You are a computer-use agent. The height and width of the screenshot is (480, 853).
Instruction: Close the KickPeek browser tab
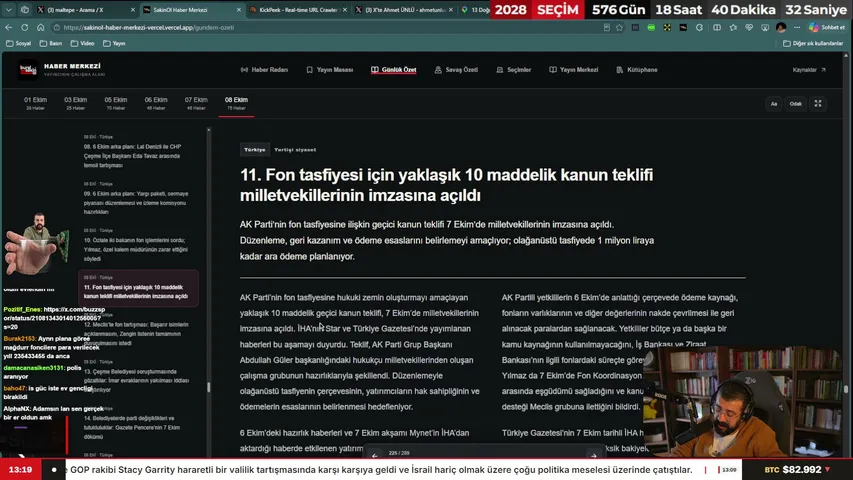pyautogui.click(x=345, y=10)
